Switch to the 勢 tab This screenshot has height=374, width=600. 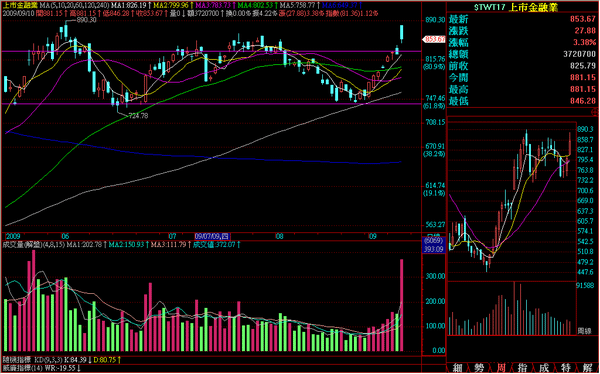[479, 368]
